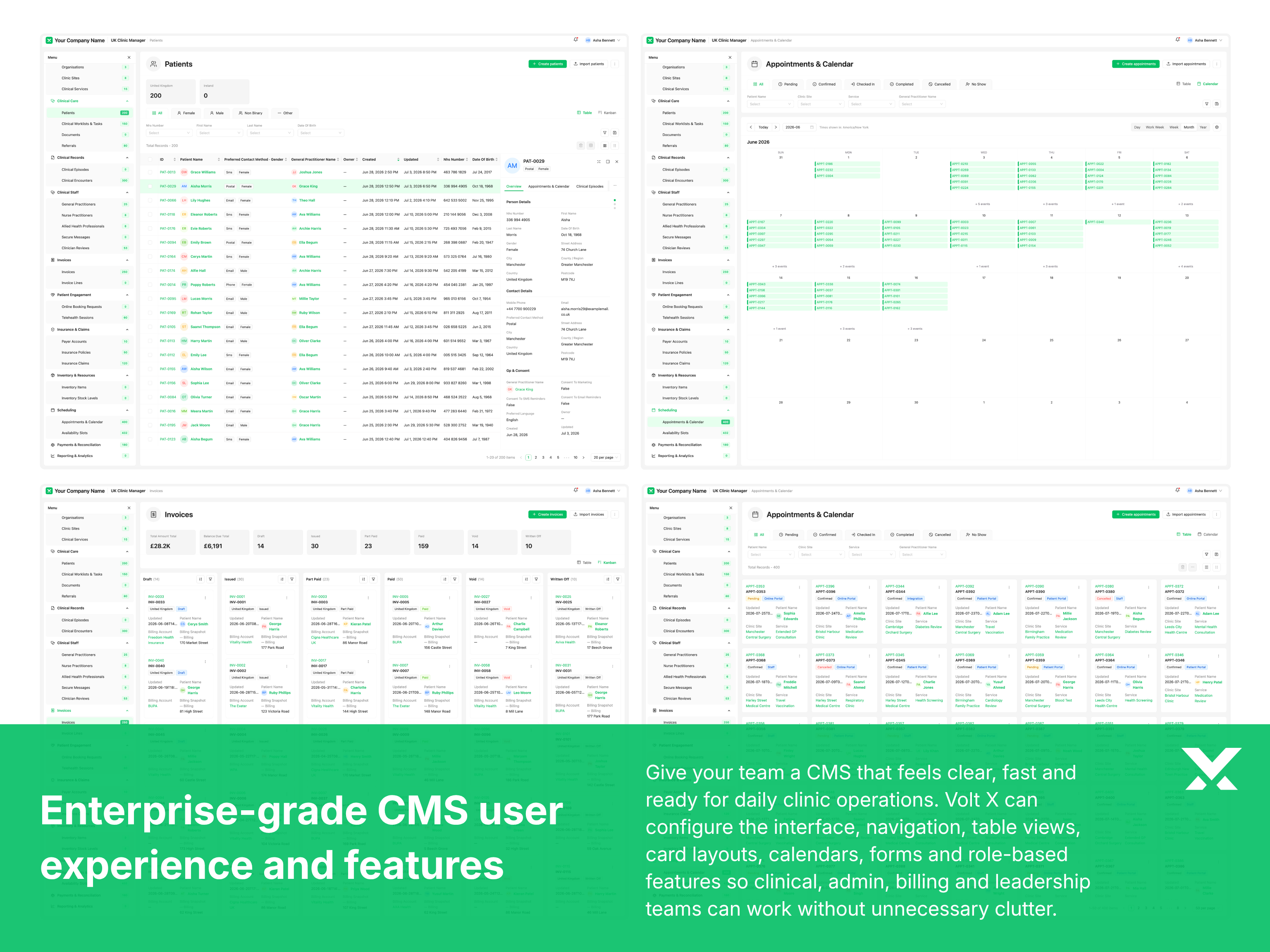Click the Patients table delete (trash) icon
This screenshot has height=952, width=1270.
click(580, 146)
